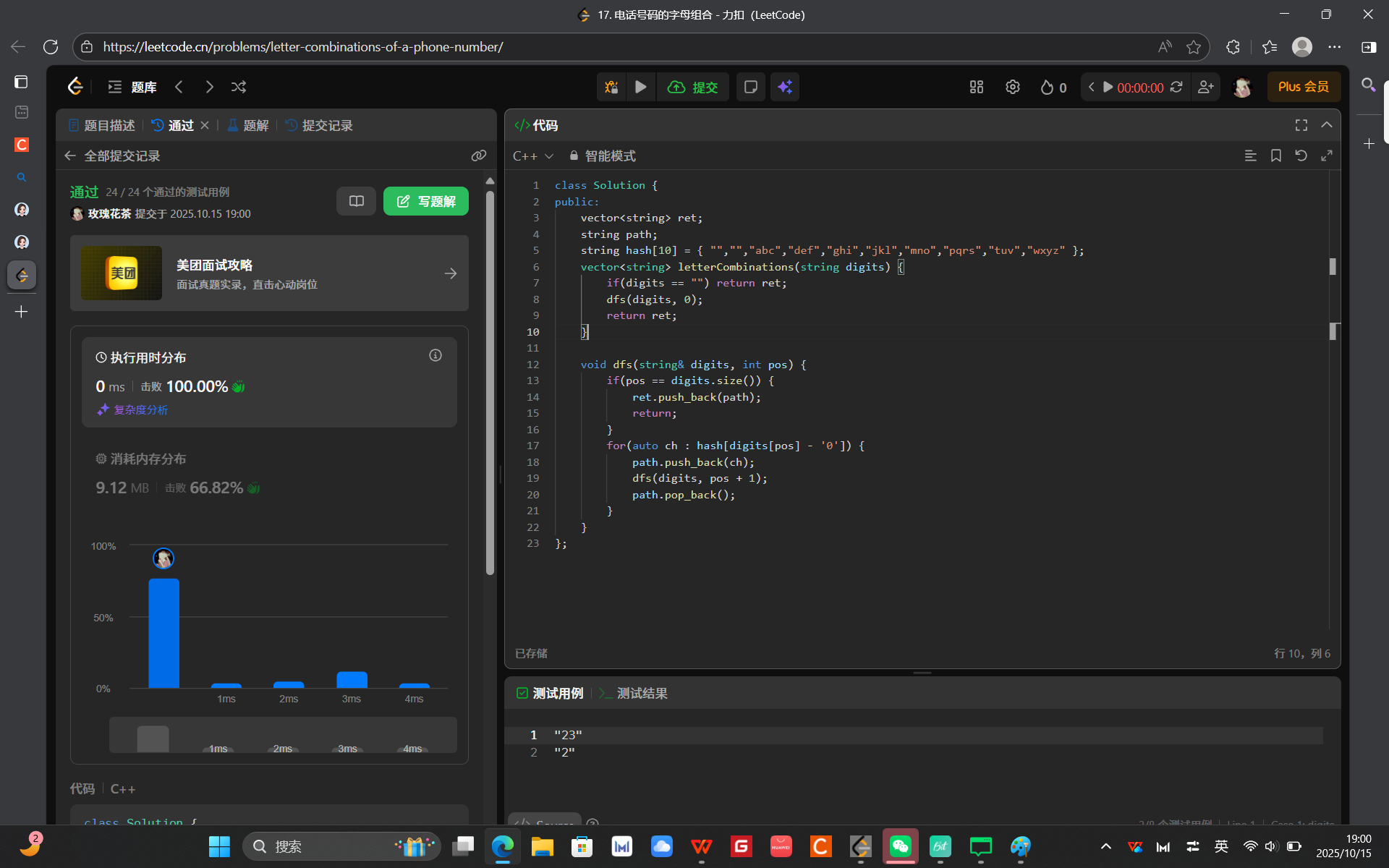1389x868 pixels.
Task: Open the debug icon in toolbar
Action: (x=611, y=87)
